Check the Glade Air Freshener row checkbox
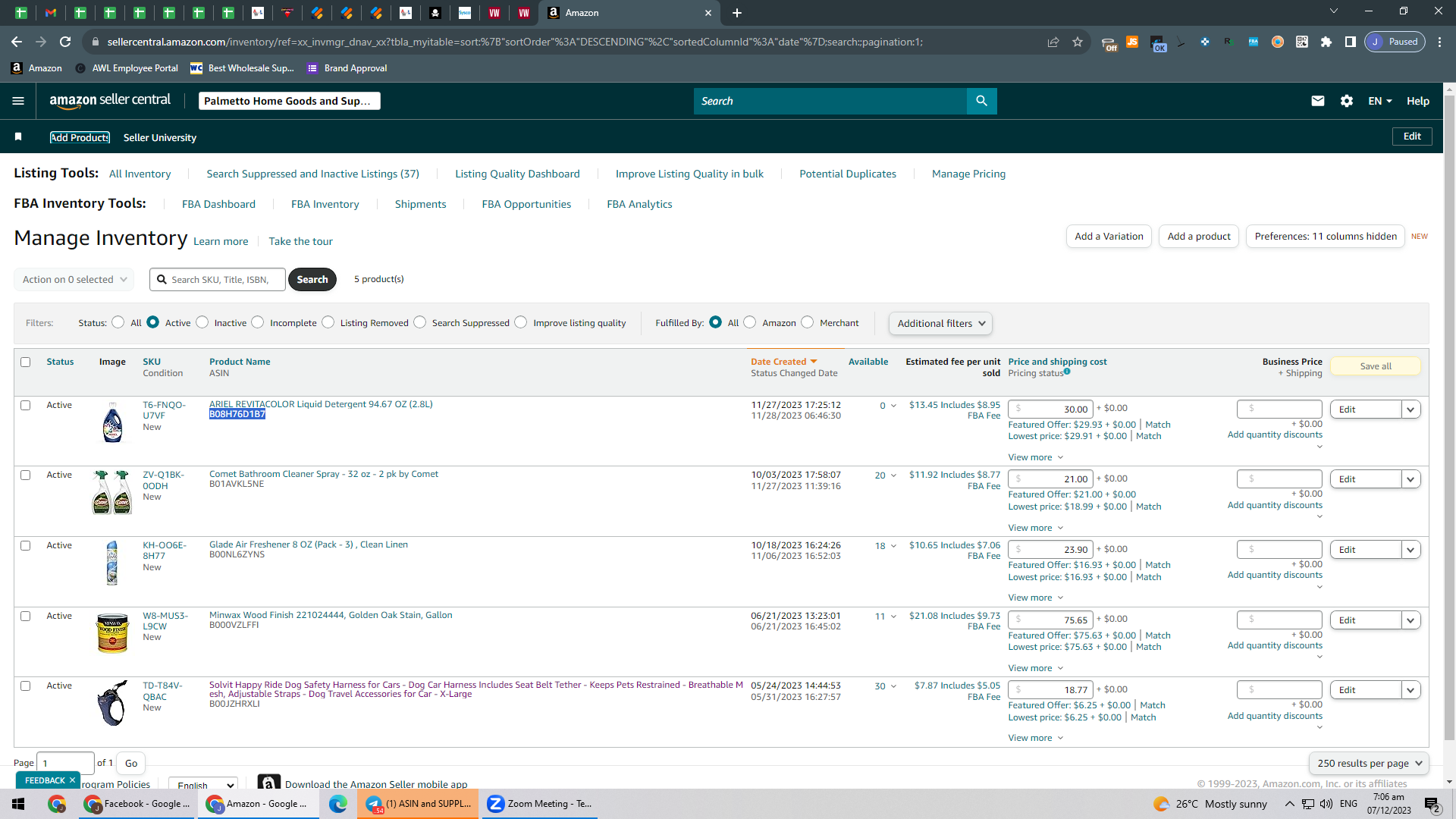 click(x=26, y=545)
